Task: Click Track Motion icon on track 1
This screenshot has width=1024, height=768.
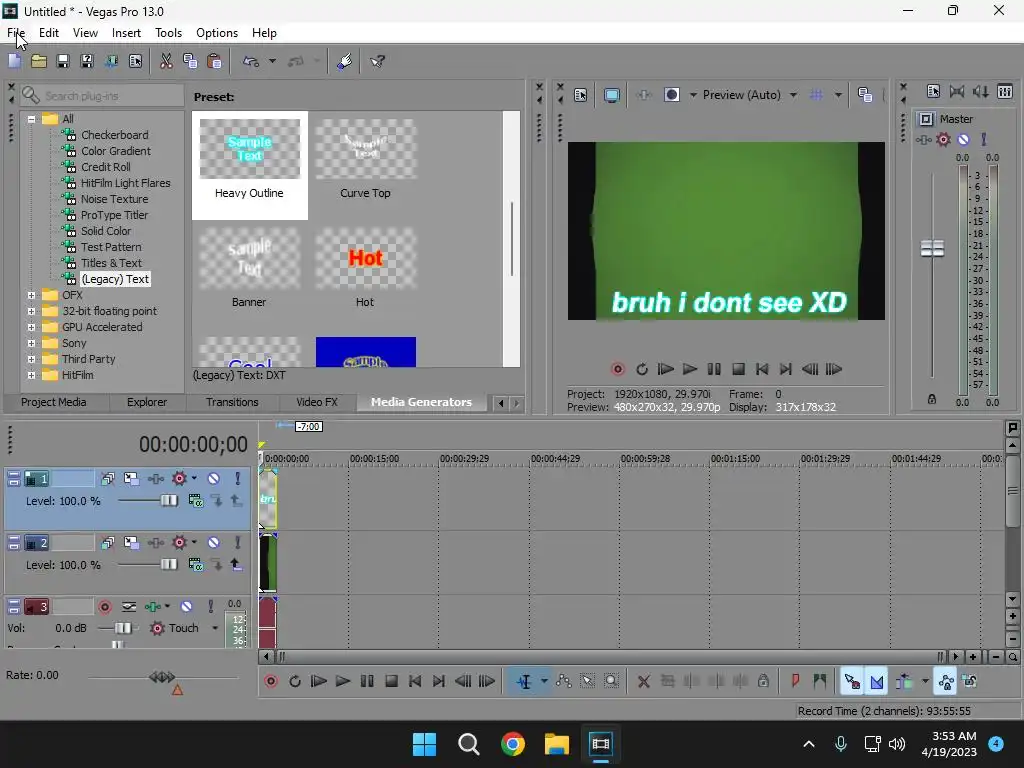Action: [x=131, y=479]
